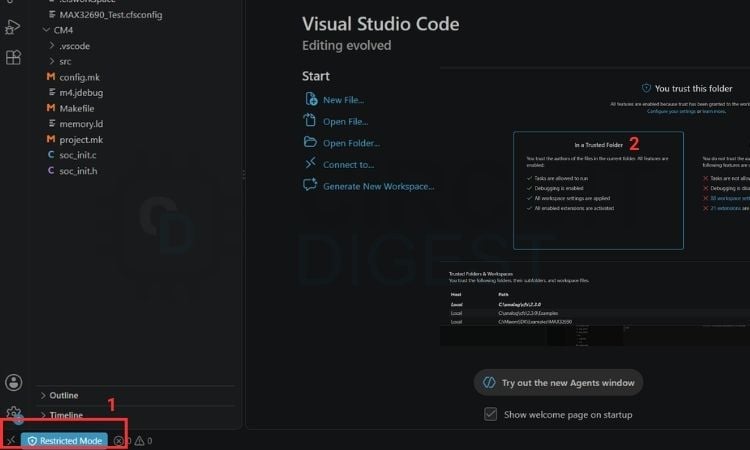
Task: Click Open Folder... link
Action: [352, 143]
